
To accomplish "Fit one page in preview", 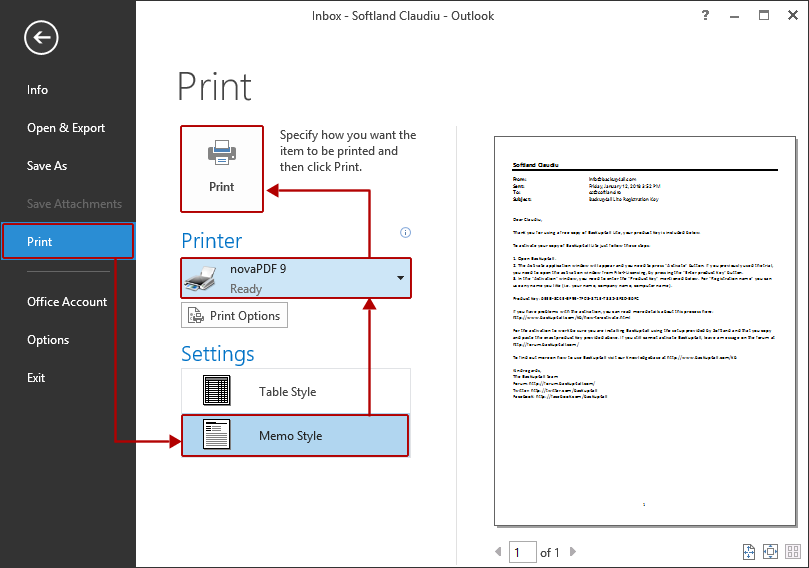I will pos(770,551).
